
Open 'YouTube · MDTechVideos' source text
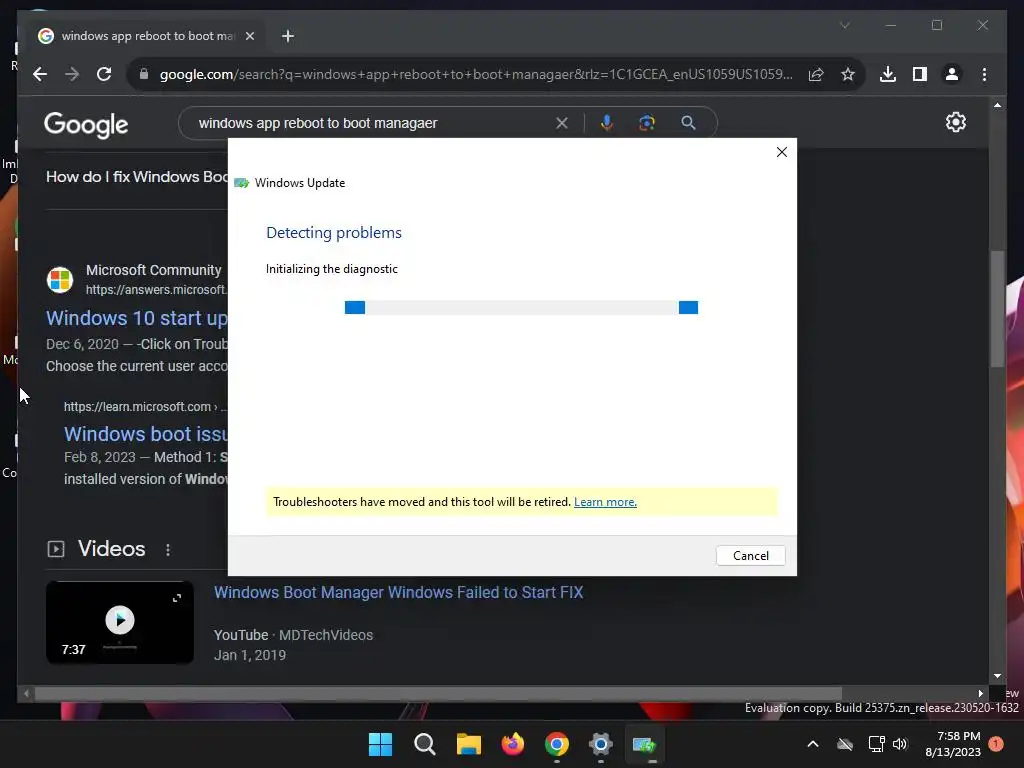293,635
